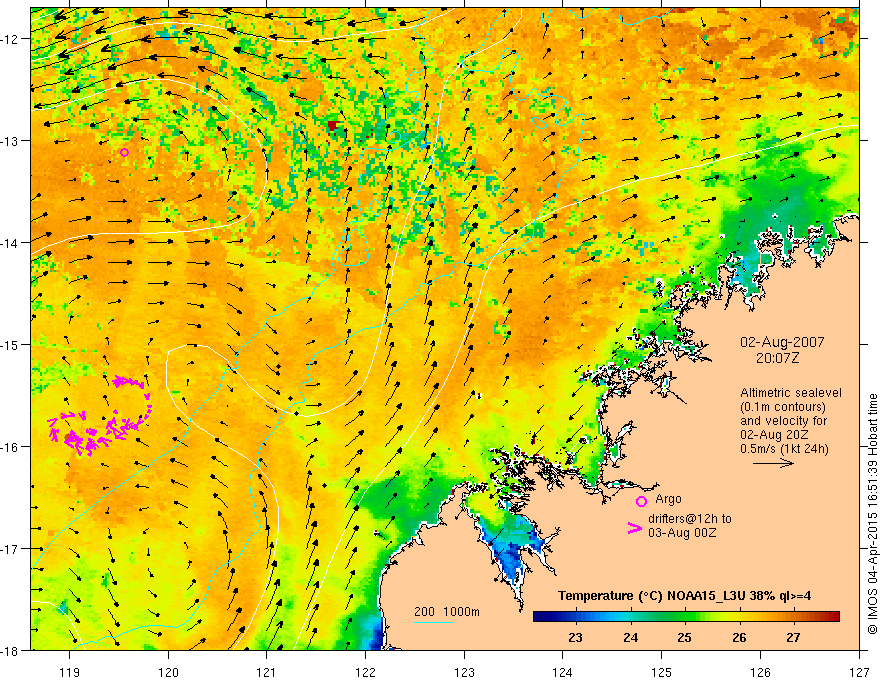Click the '23' color bar tick label

pyautogui.click(x=575, y=638)
